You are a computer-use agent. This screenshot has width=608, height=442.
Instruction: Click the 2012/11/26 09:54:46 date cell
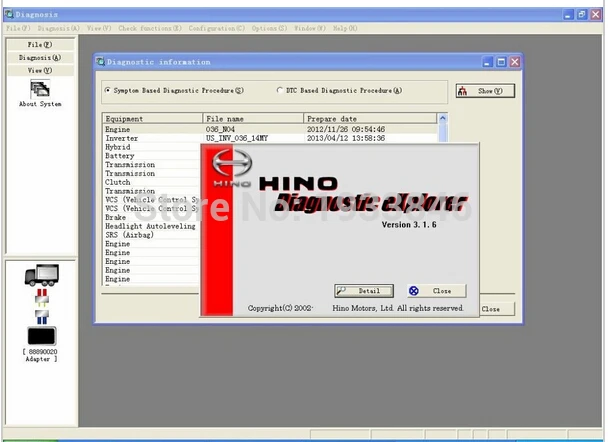click(x=346, y=129)
